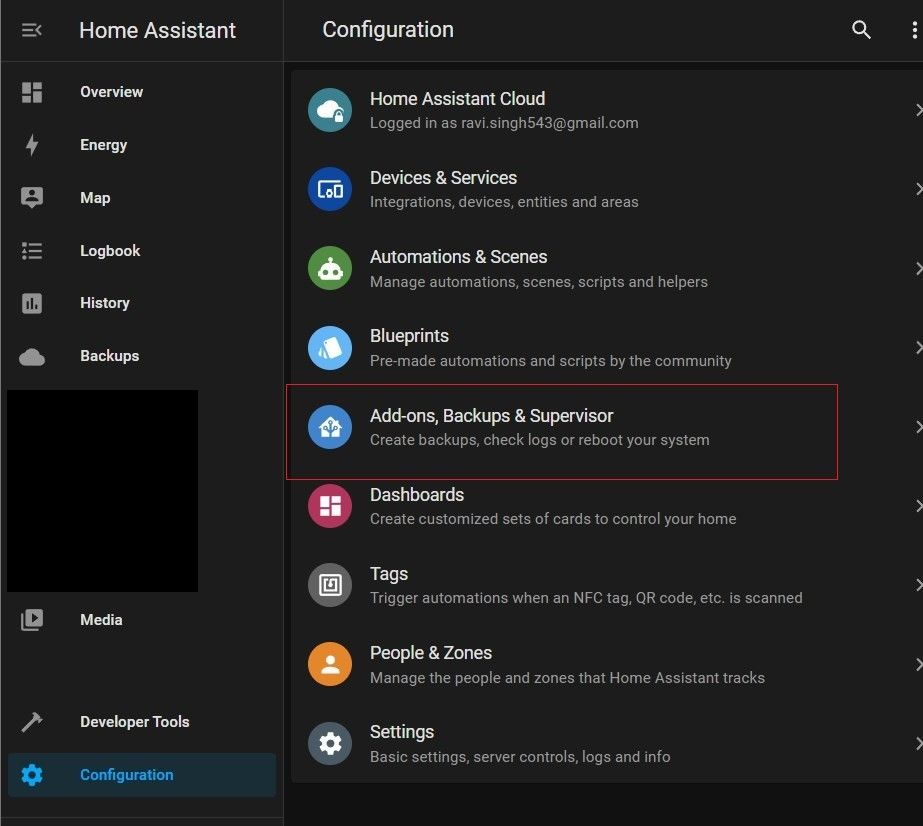Click Developer Tools in the sidebar
This screenshot has height=826, width=923.
click(134, 721)
